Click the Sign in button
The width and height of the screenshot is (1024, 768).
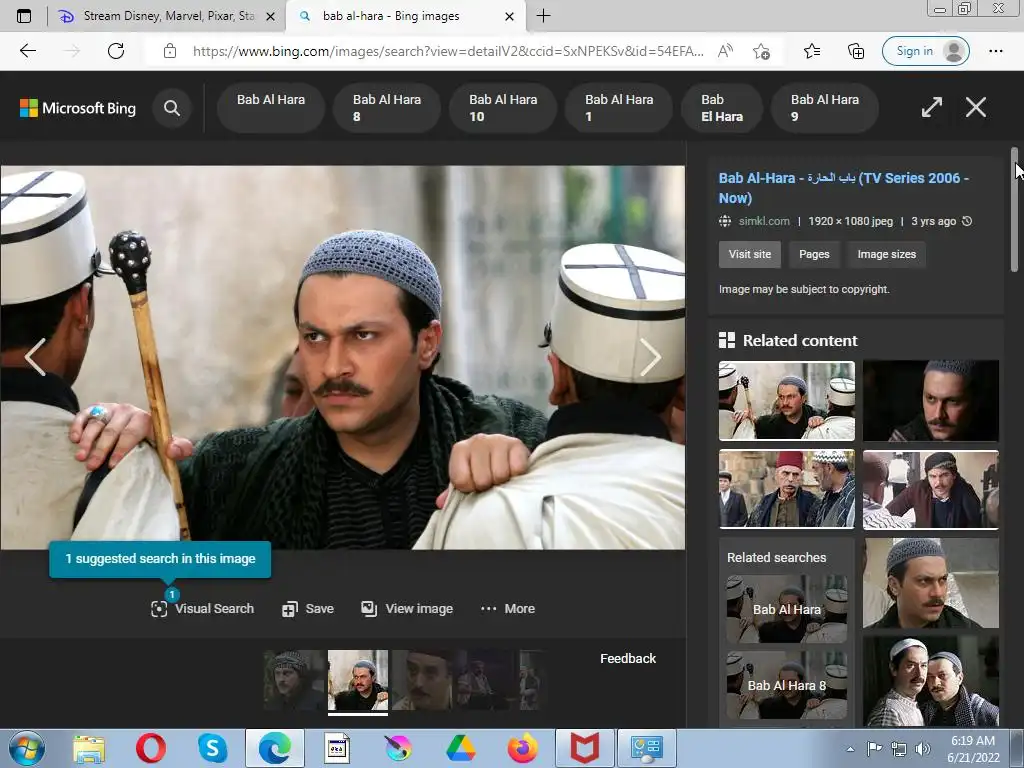point(925,51)
